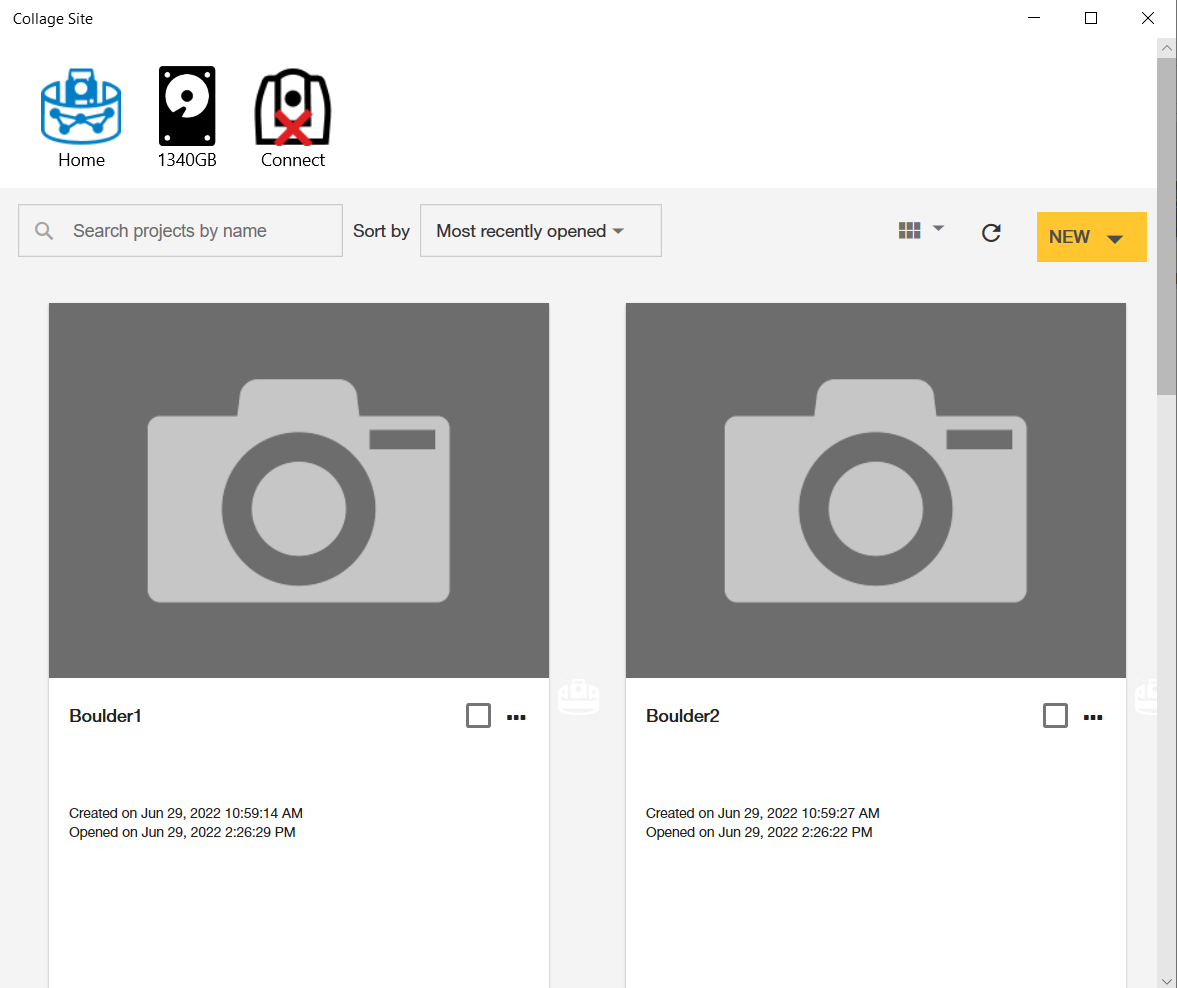Viewport: 1177px width, 988px height.
Task: Open the 1340GB disk storage icon
Action: [187, 107]
